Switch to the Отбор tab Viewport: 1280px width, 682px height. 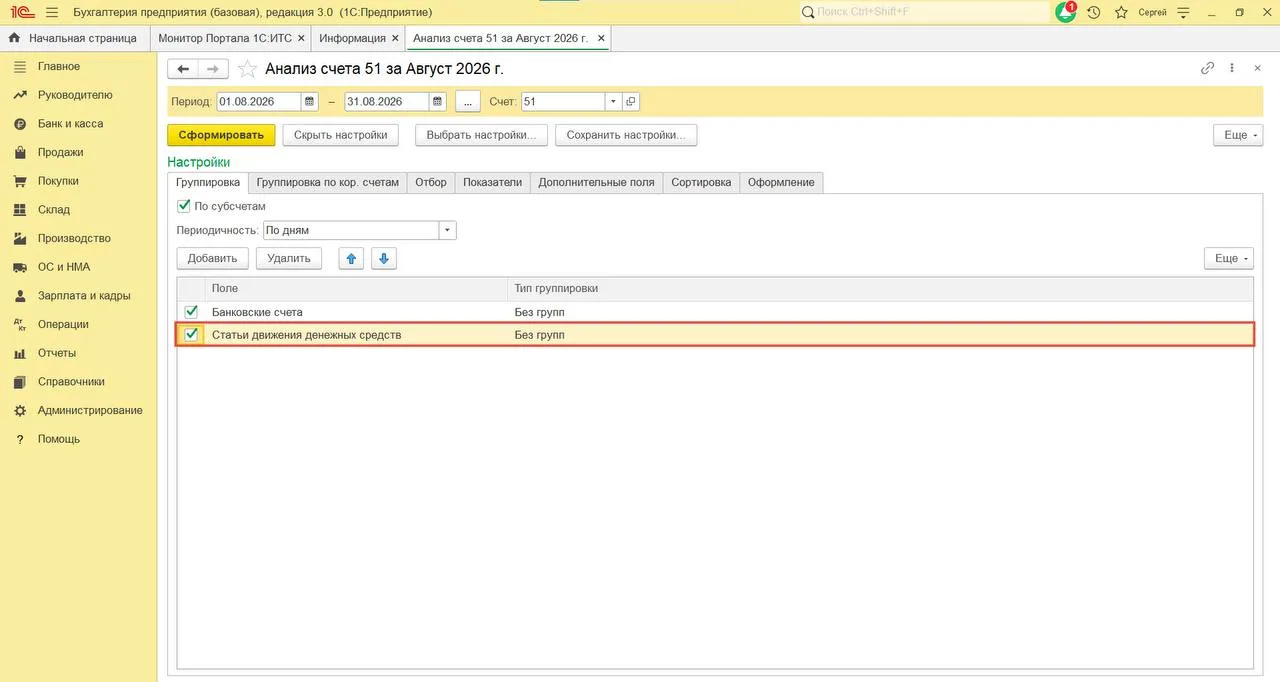pyautogui.click(x=431, y=182)
